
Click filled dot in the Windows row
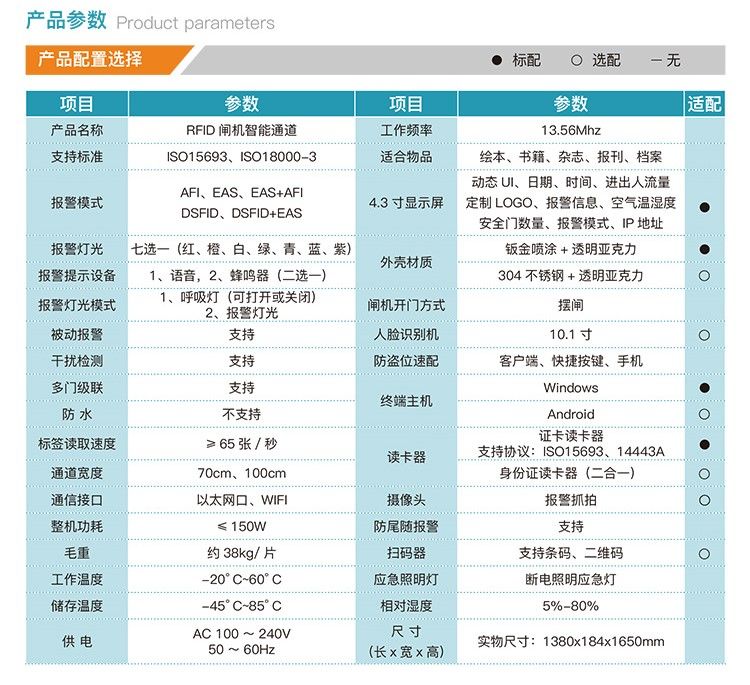pyautogui.click(x=704, y=388)
